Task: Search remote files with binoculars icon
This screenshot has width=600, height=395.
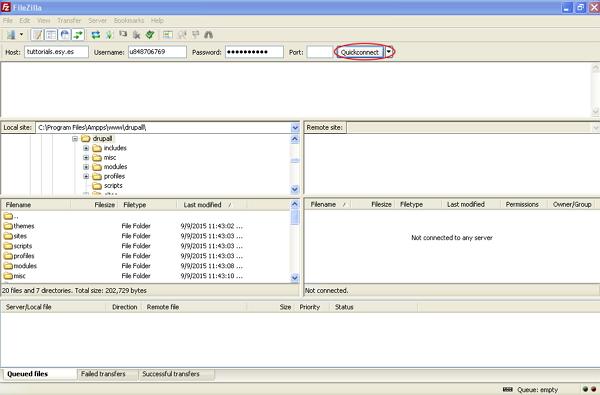Action: (209, 35)
